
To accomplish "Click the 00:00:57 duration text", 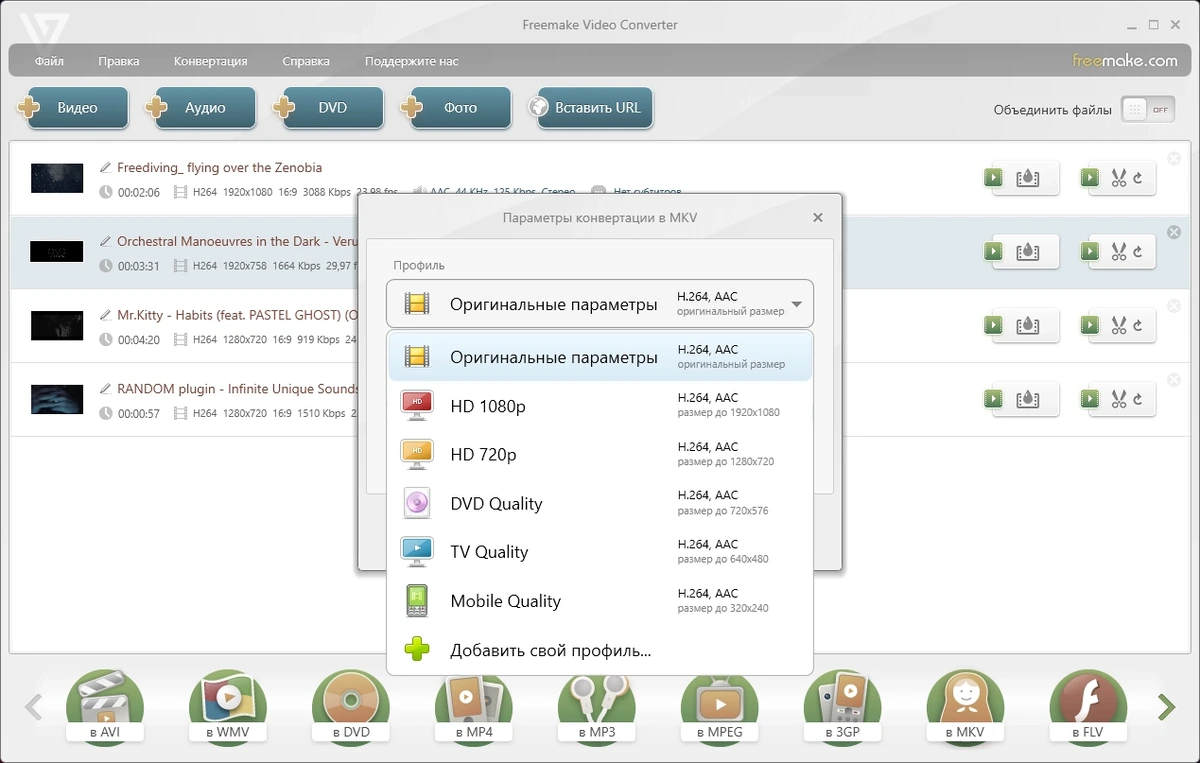I will 139,413.
